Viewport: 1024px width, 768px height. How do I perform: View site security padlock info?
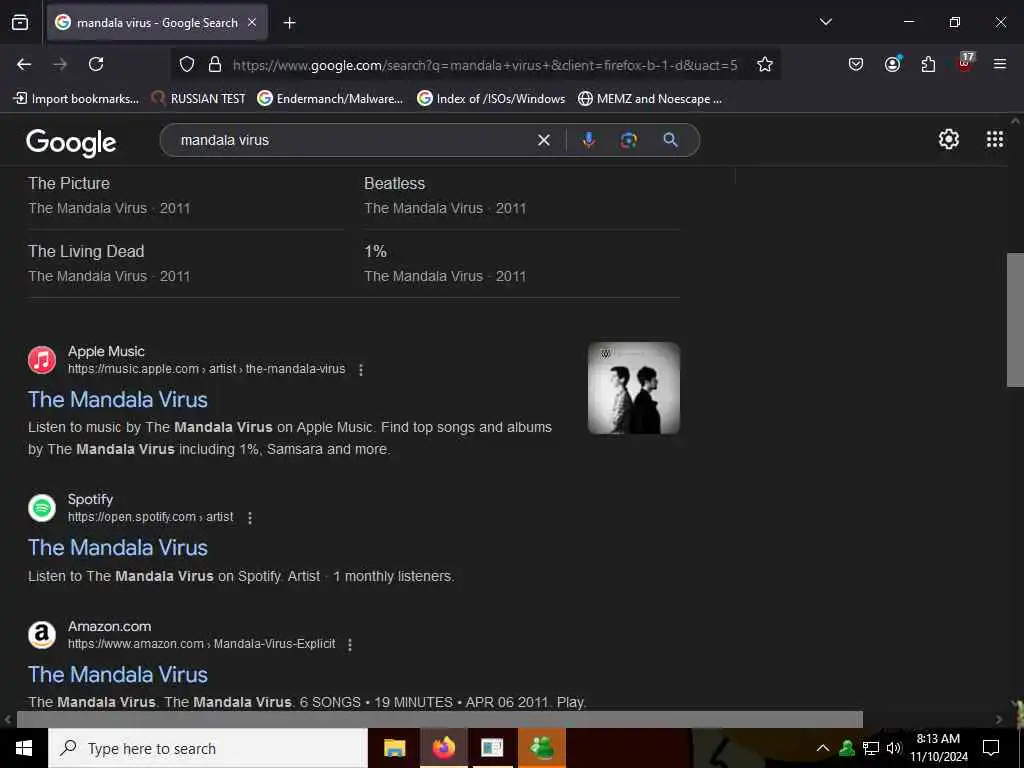pyautogui.click(x=215, y=65)
